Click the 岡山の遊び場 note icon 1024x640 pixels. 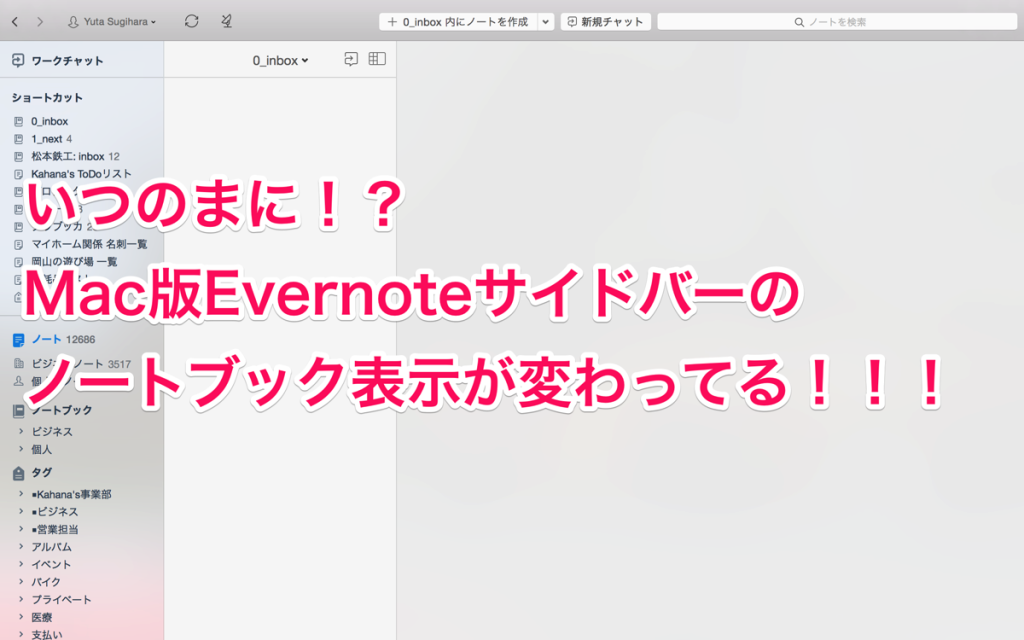(x=18, y=262)
